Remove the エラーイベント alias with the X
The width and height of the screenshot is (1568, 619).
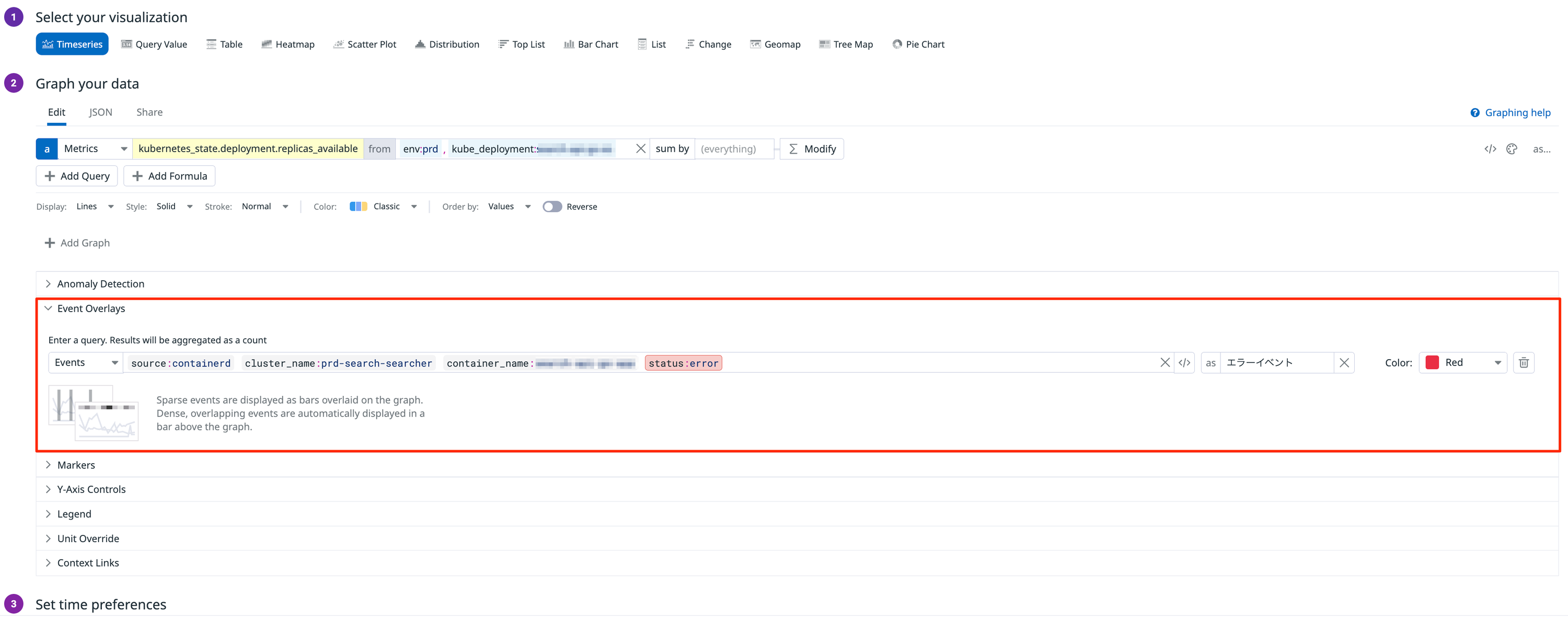tap(1345, 362)
